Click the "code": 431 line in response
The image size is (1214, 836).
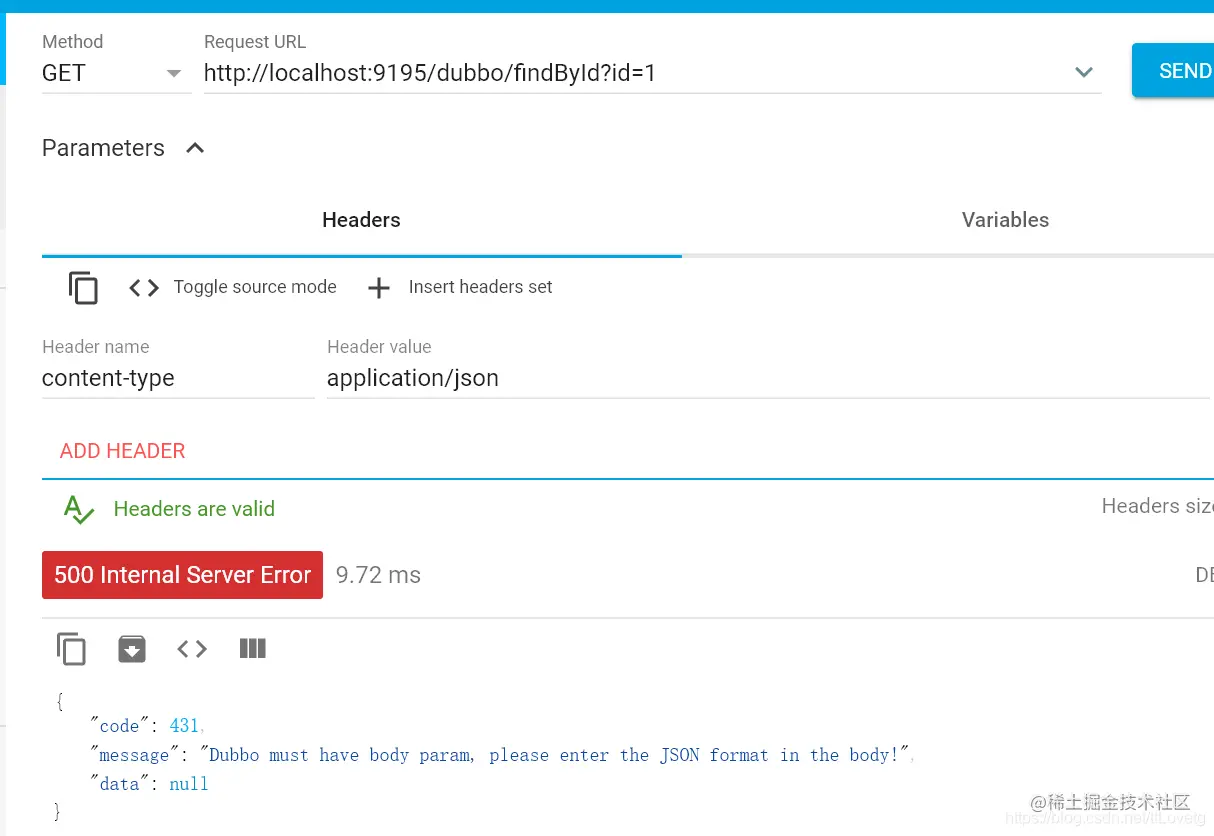click(147, 726)
